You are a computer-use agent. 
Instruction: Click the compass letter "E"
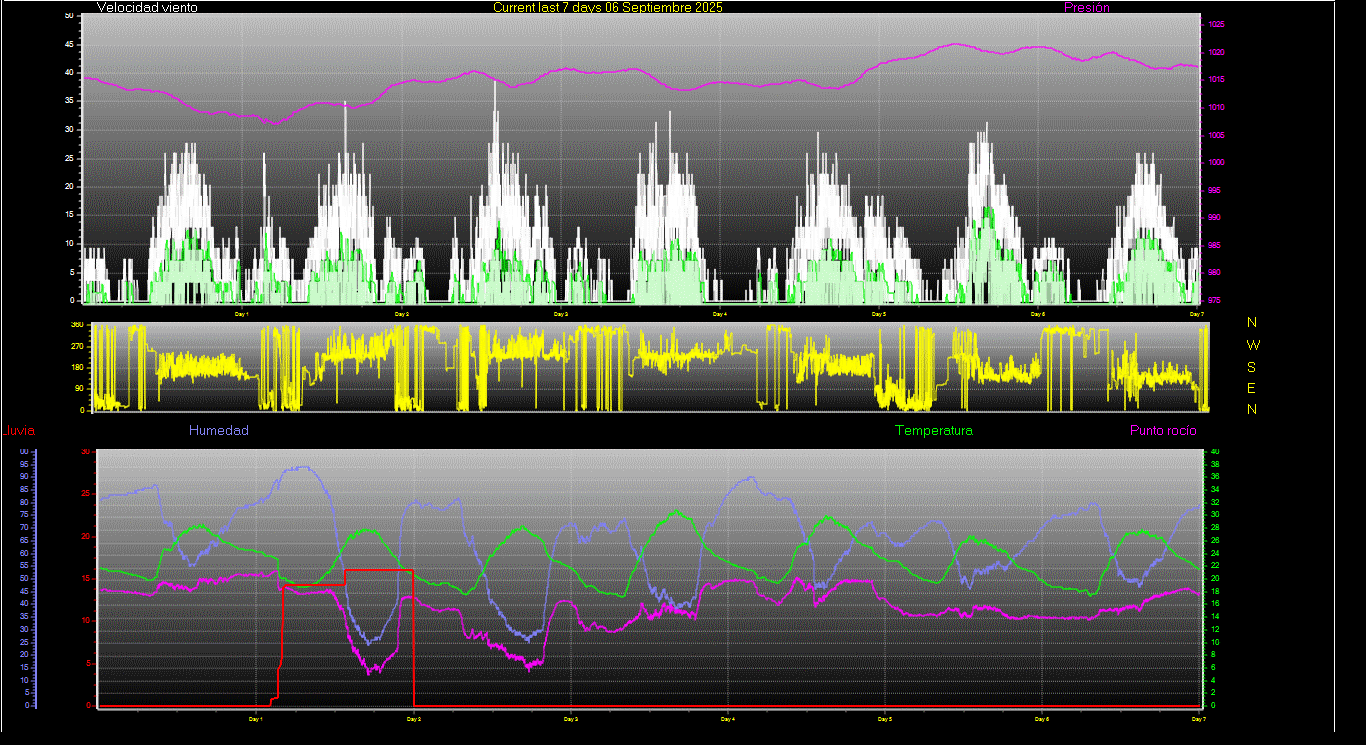coord(1252,388)
